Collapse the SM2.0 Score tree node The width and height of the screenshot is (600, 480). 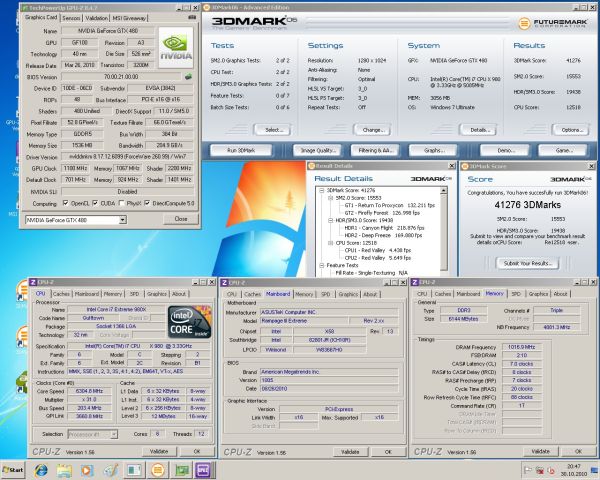point(330,198)
